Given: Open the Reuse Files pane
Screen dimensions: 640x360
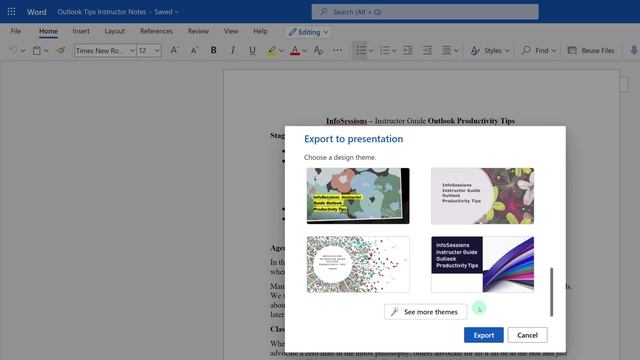Looking at the screenshot, I should (x=591, y=50).
